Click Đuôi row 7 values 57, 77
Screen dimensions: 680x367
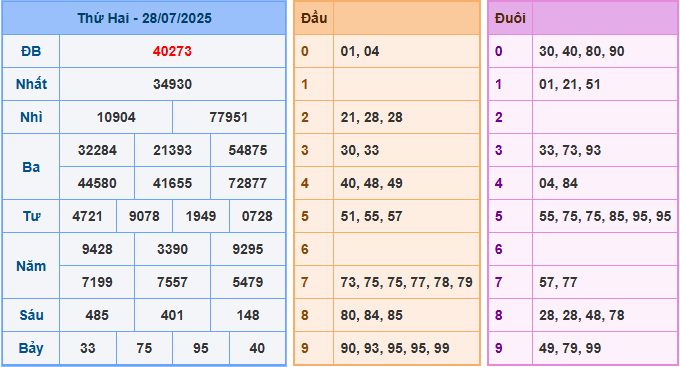coord(559,282)
